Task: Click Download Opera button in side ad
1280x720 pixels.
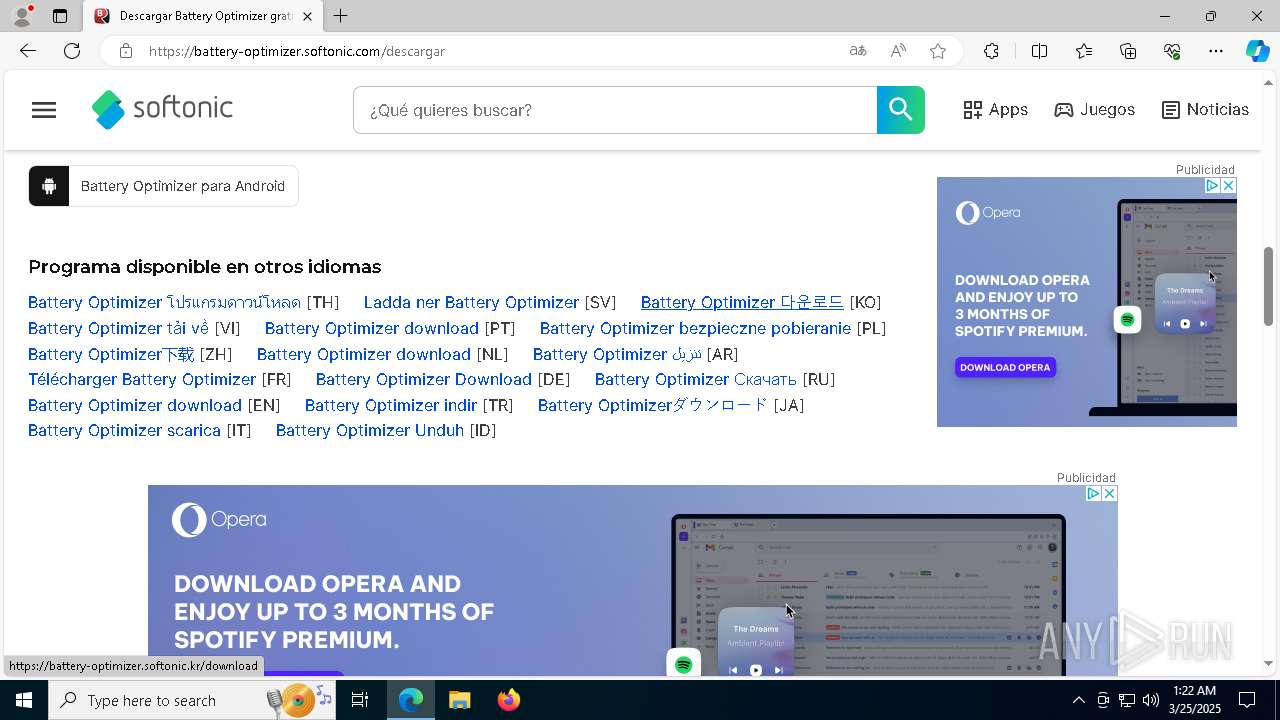Action: click(x=1005, y=367)
